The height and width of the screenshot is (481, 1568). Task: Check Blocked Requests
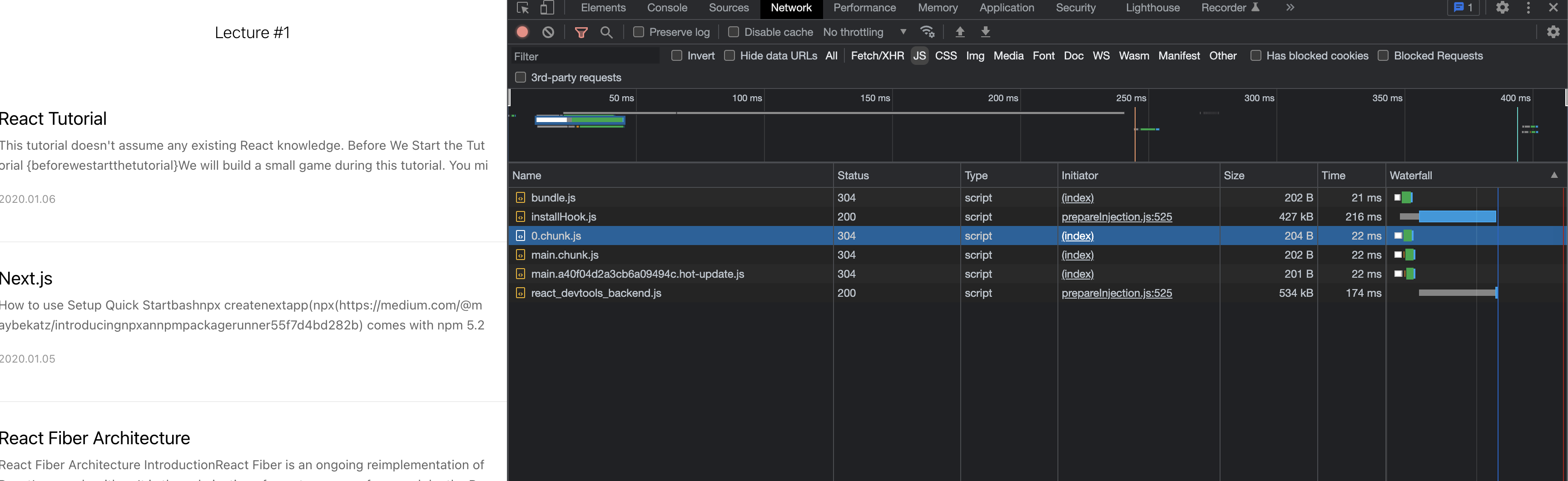point(1383,56)
